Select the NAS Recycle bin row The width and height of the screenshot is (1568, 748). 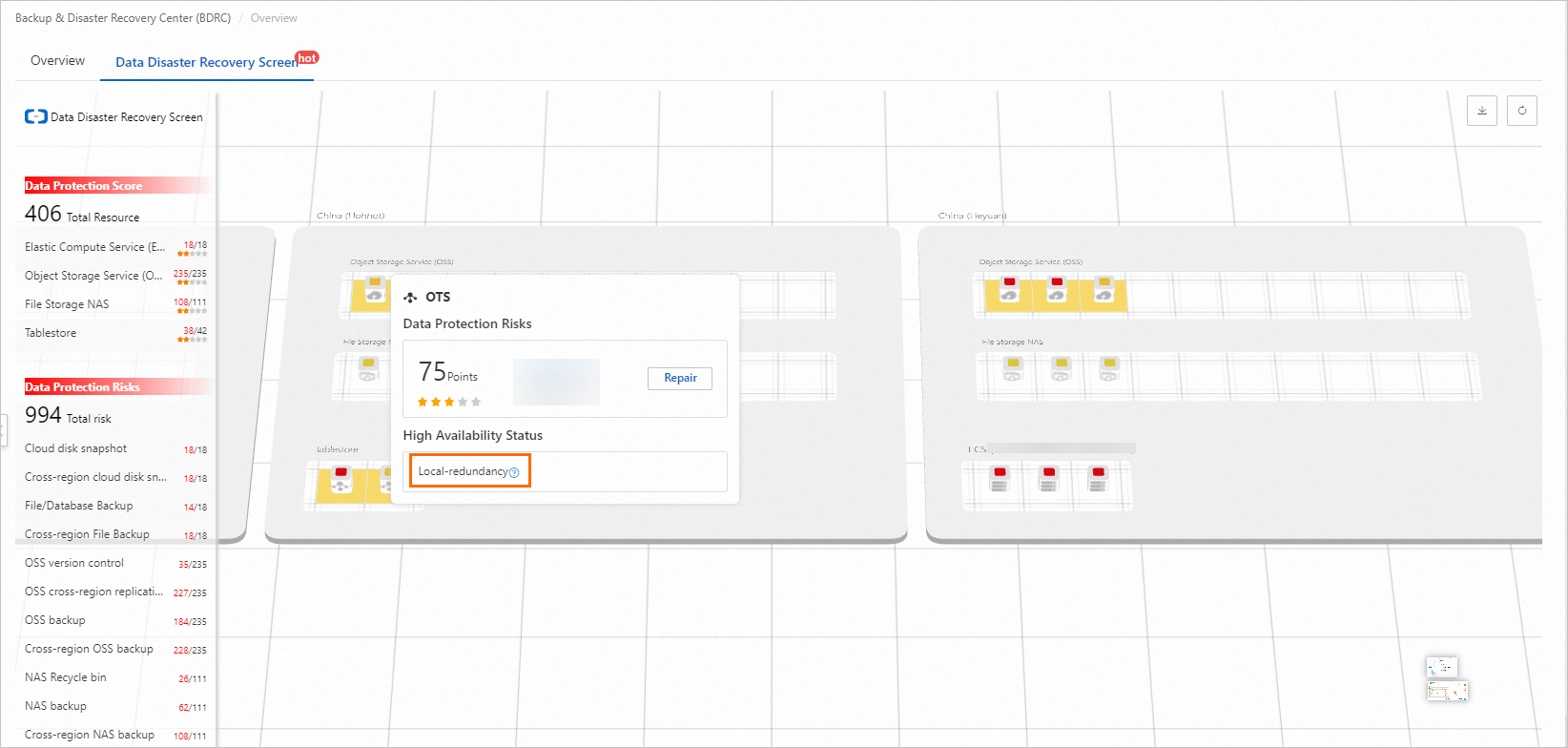pyautogui.click(x=115, y=677)
